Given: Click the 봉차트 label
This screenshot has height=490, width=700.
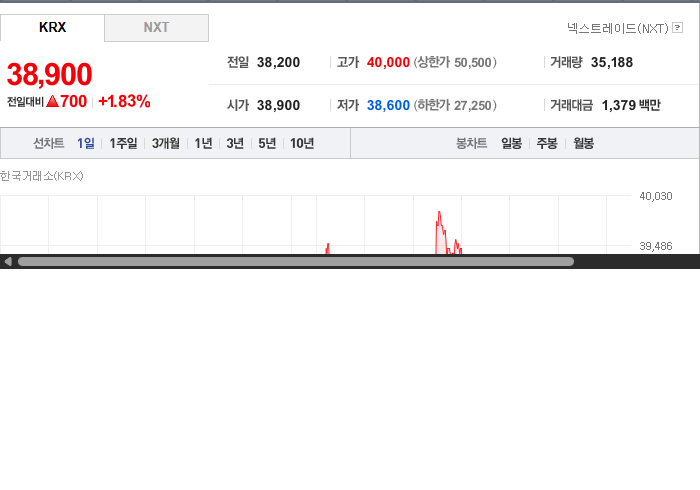Looking at the screenshot, I should (x=471, y=143).
